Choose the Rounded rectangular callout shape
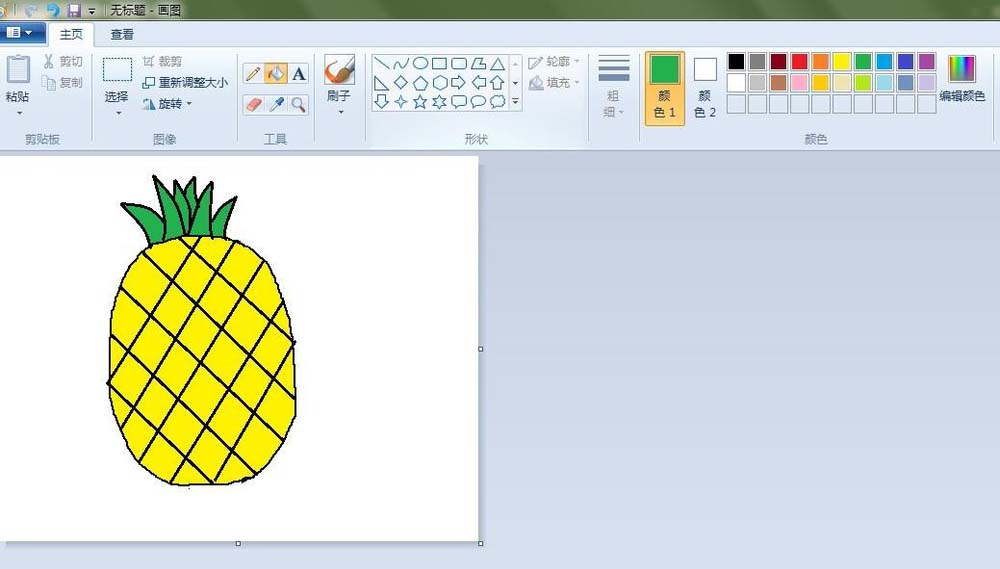 pyautogui.click(x=459, y=101)
